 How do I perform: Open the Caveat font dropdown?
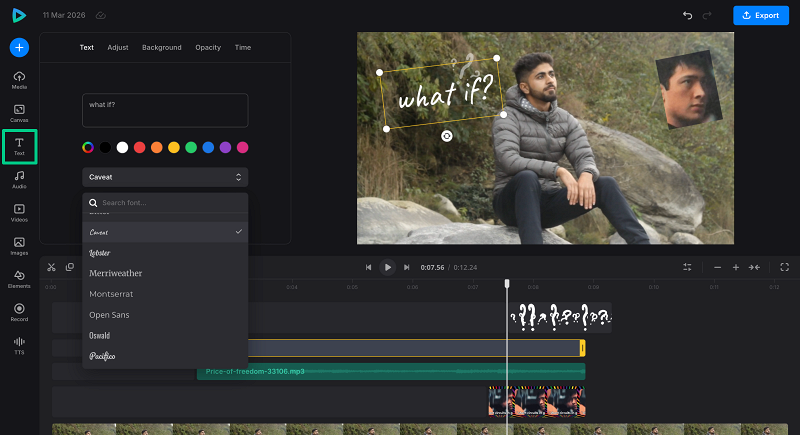point(165,177)
